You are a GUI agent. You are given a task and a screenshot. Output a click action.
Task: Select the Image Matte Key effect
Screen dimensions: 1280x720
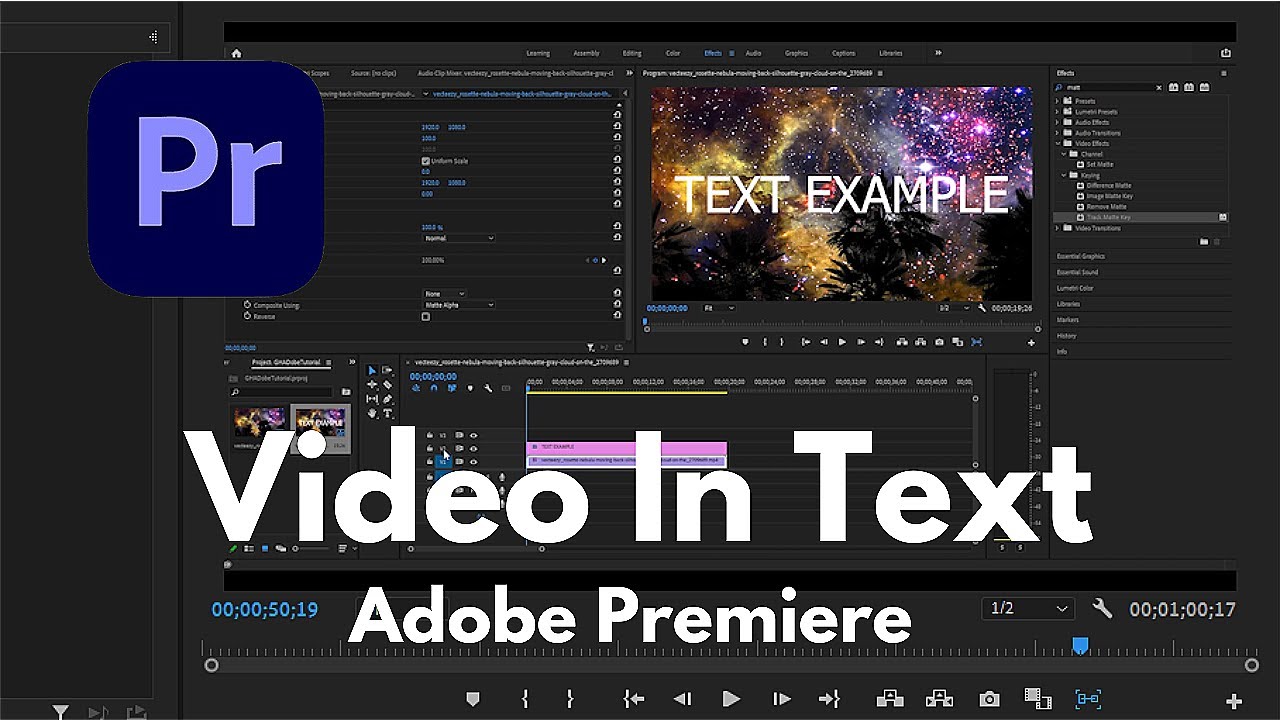click(x=1110, y=196)
